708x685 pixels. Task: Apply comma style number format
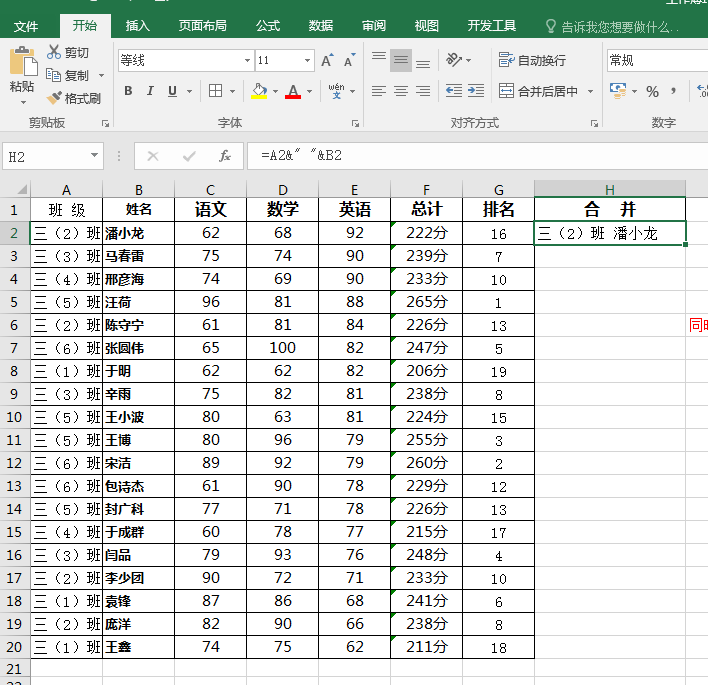(673, 91)
